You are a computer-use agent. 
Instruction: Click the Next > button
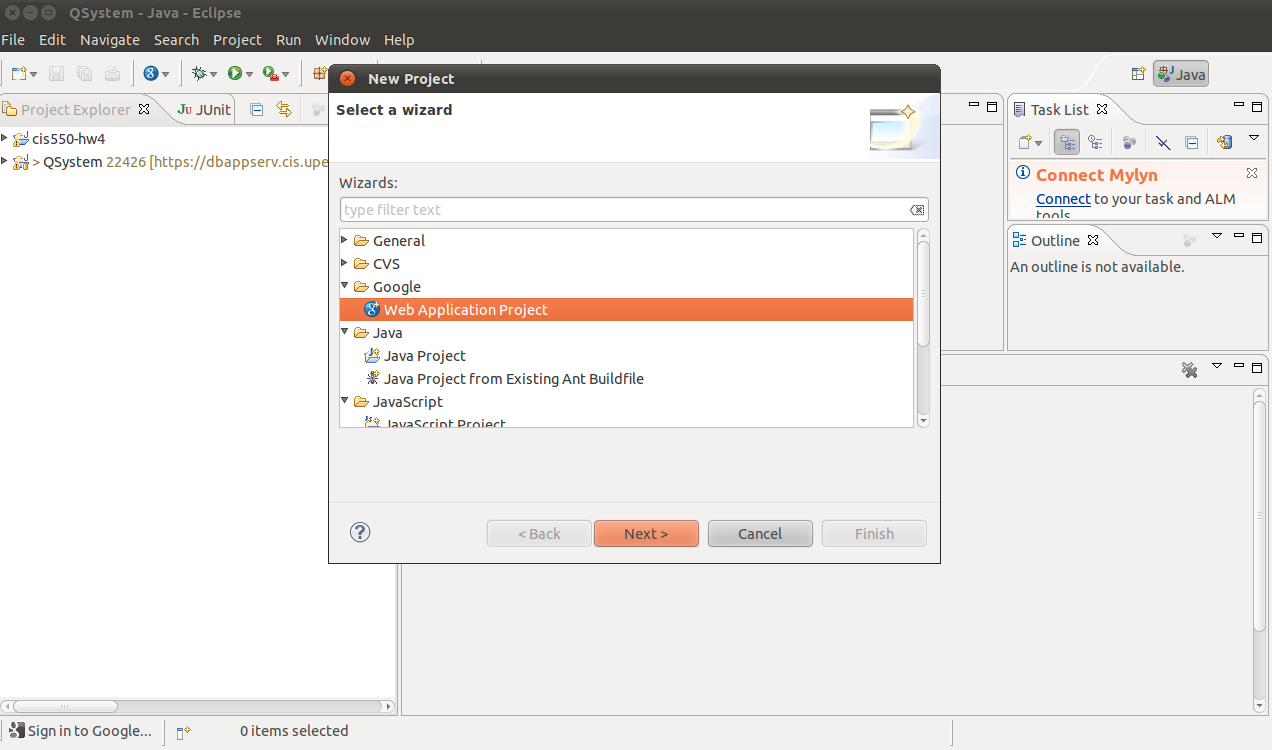coord(646,534)
